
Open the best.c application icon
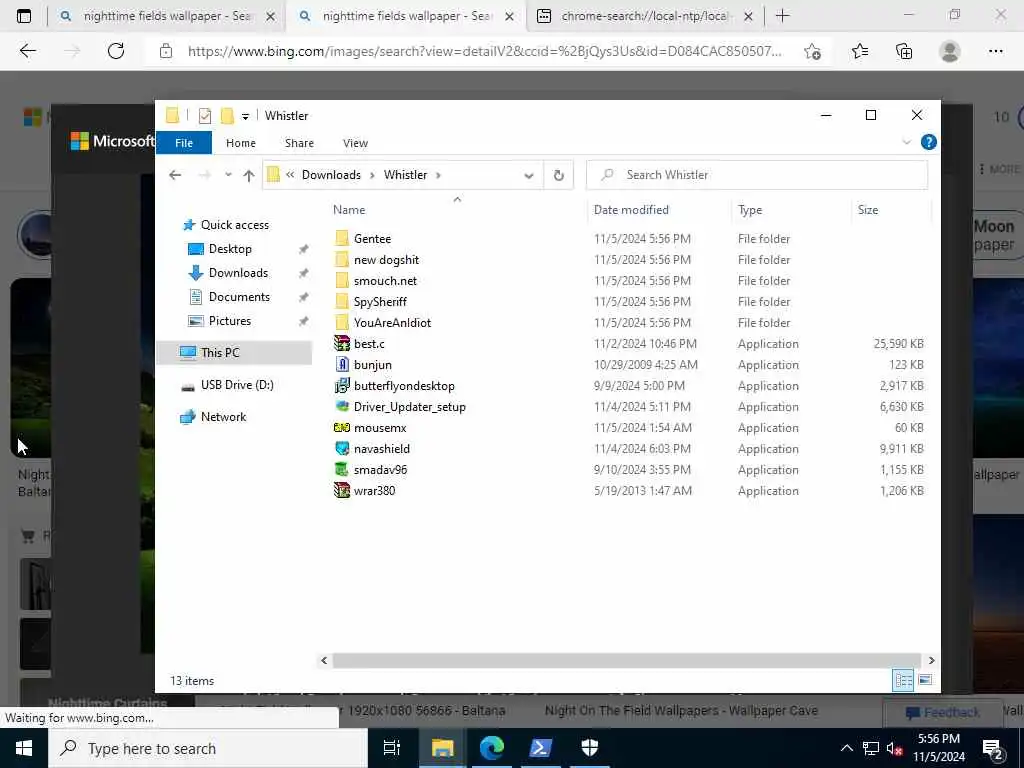pos(342,344)
